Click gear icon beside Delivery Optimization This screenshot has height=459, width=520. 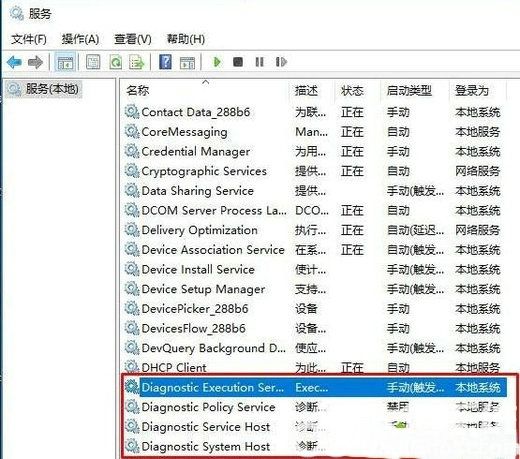tap(132, 230)
